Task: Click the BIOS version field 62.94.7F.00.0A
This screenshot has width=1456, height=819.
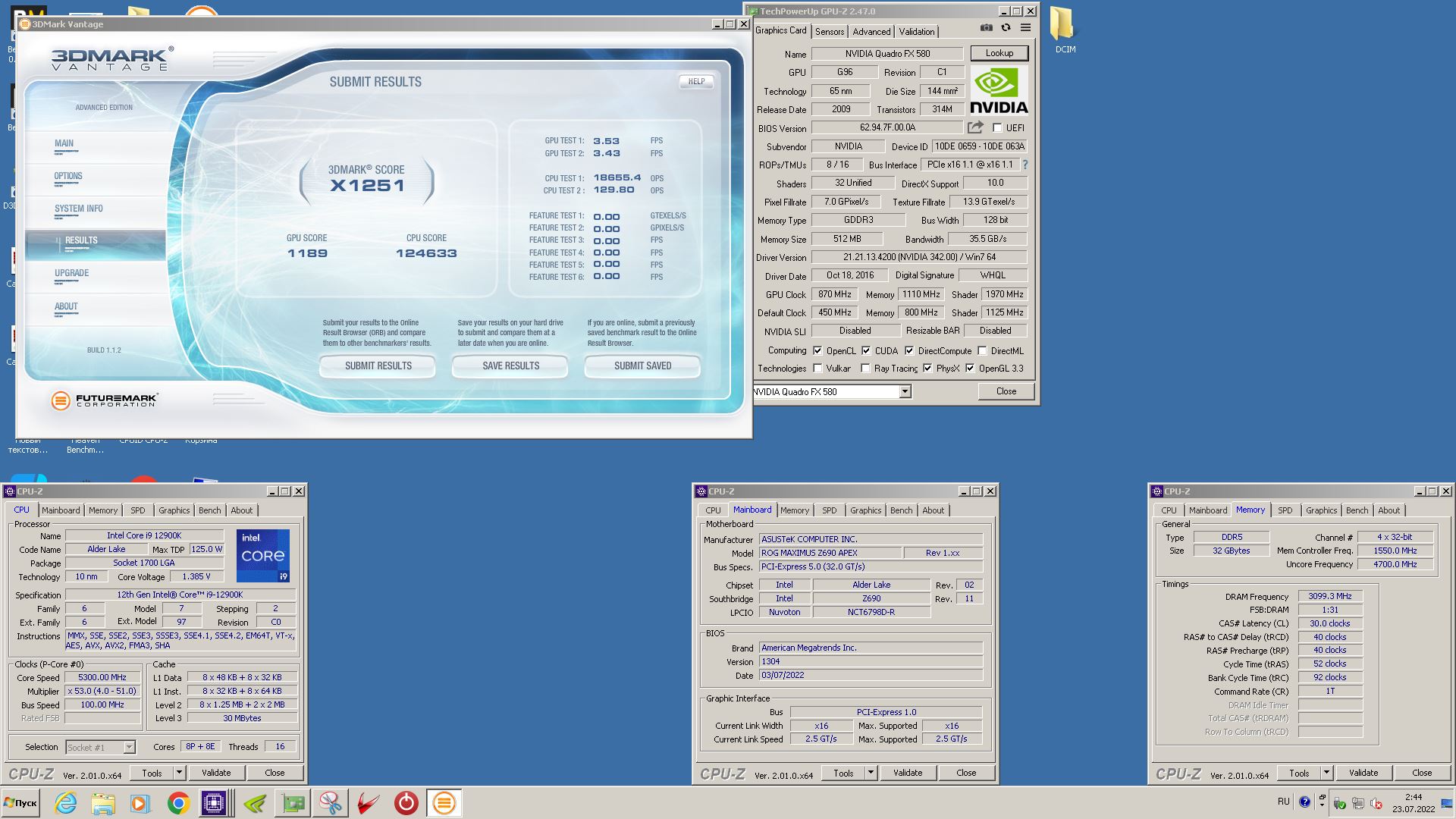Action: tap(887, 127)
